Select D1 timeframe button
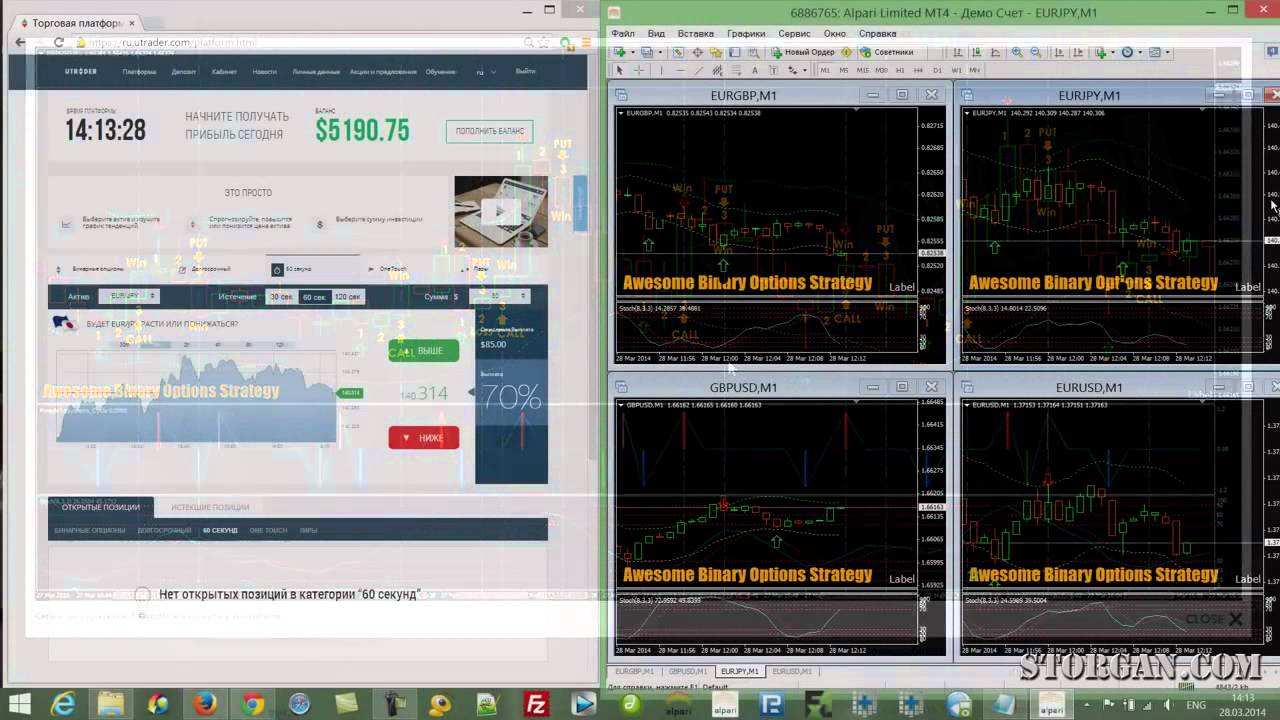 pos(937,70)
